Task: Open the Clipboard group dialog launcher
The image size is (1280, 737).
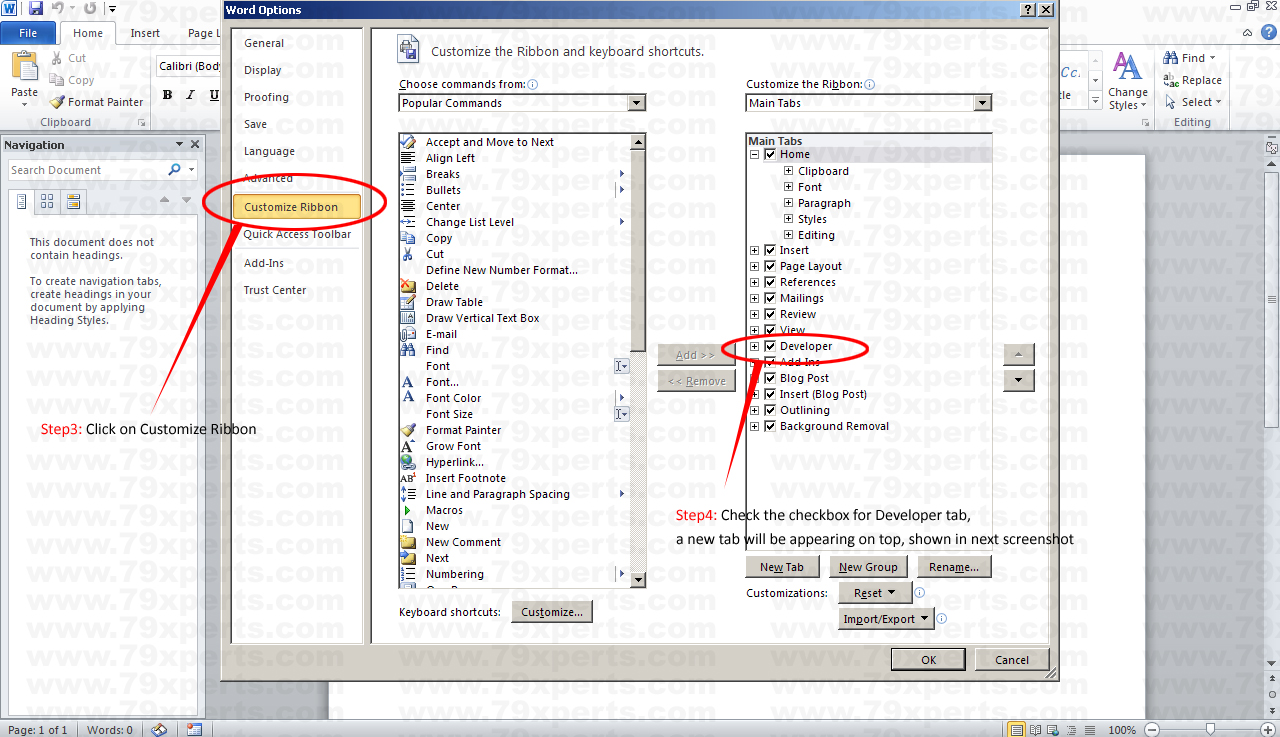Action: (141, 123)
